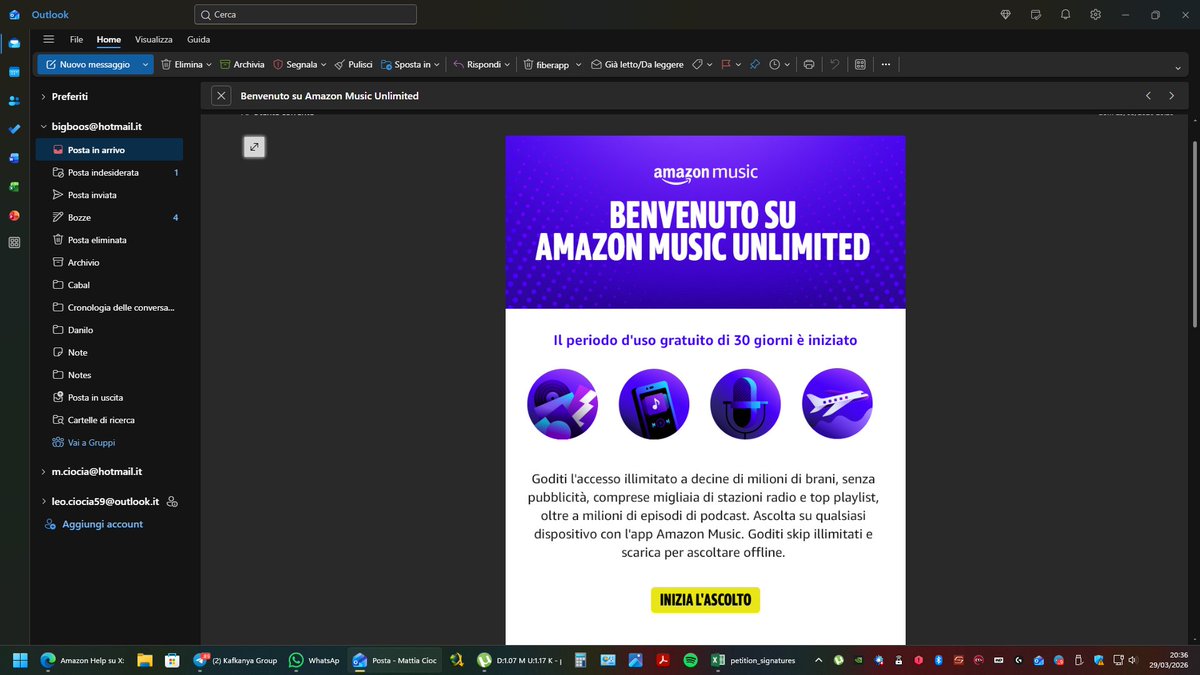The height and width of the screenshot is (675, 1200).
Task: Open the Cartelle di ricerca folder
Action: [109, 420]
